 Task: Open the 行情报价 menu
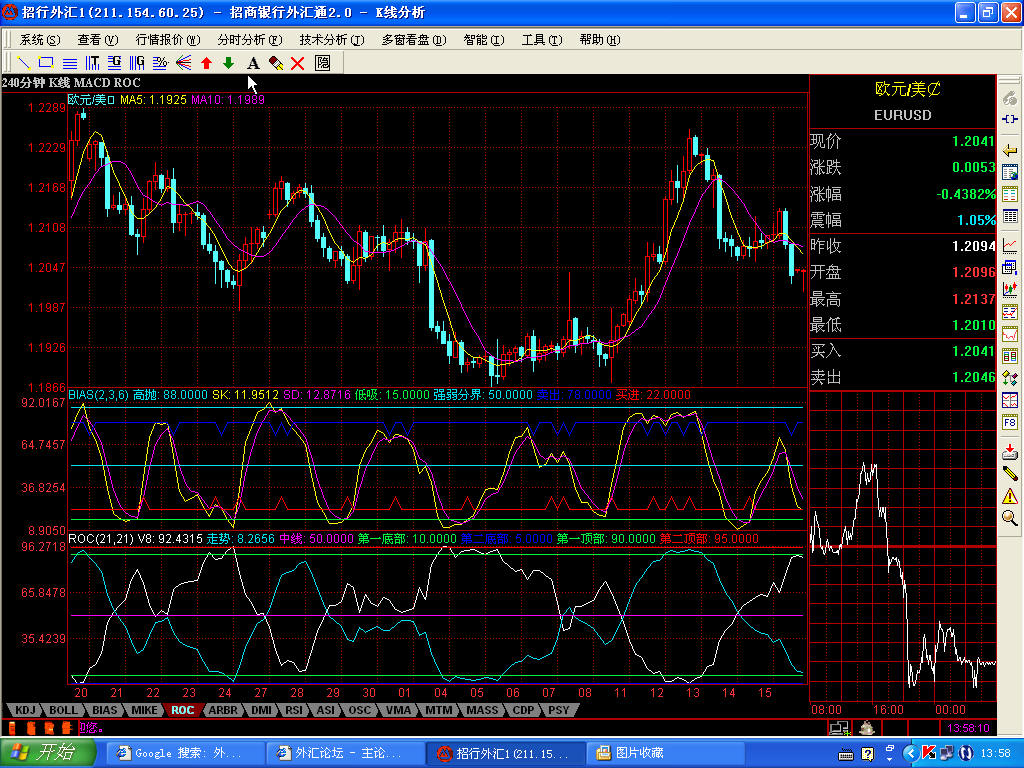tap(165, 40)
